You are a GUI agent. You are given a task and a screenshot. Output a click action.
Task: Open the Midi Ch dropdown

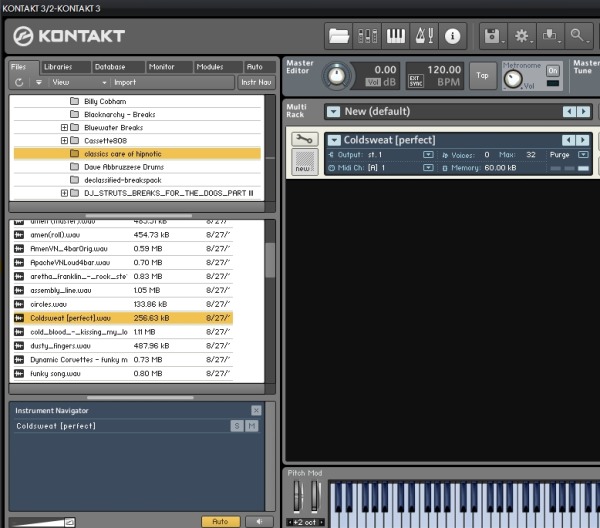point(428,168)
